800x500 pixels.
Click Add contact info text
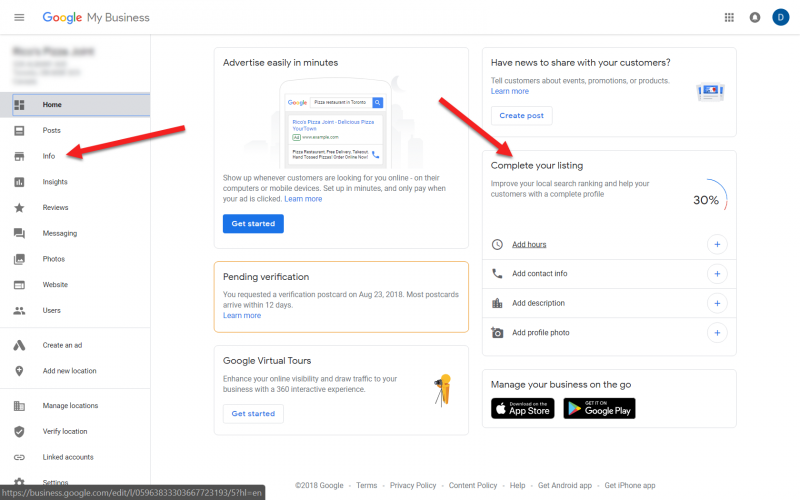[540, 273]
